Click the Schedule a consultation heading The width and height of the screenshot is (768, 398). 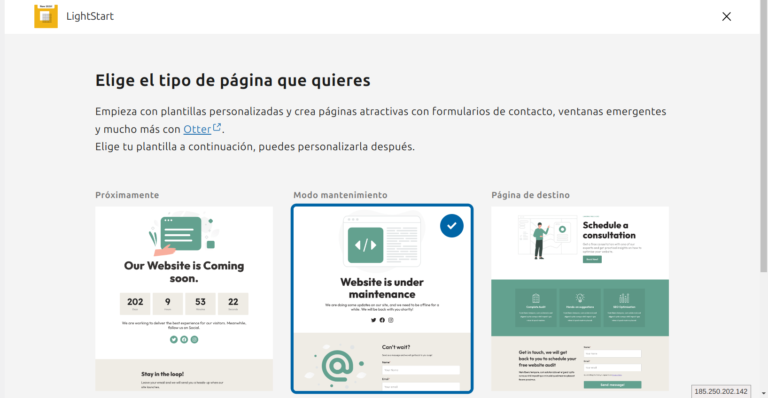point(609,230)
